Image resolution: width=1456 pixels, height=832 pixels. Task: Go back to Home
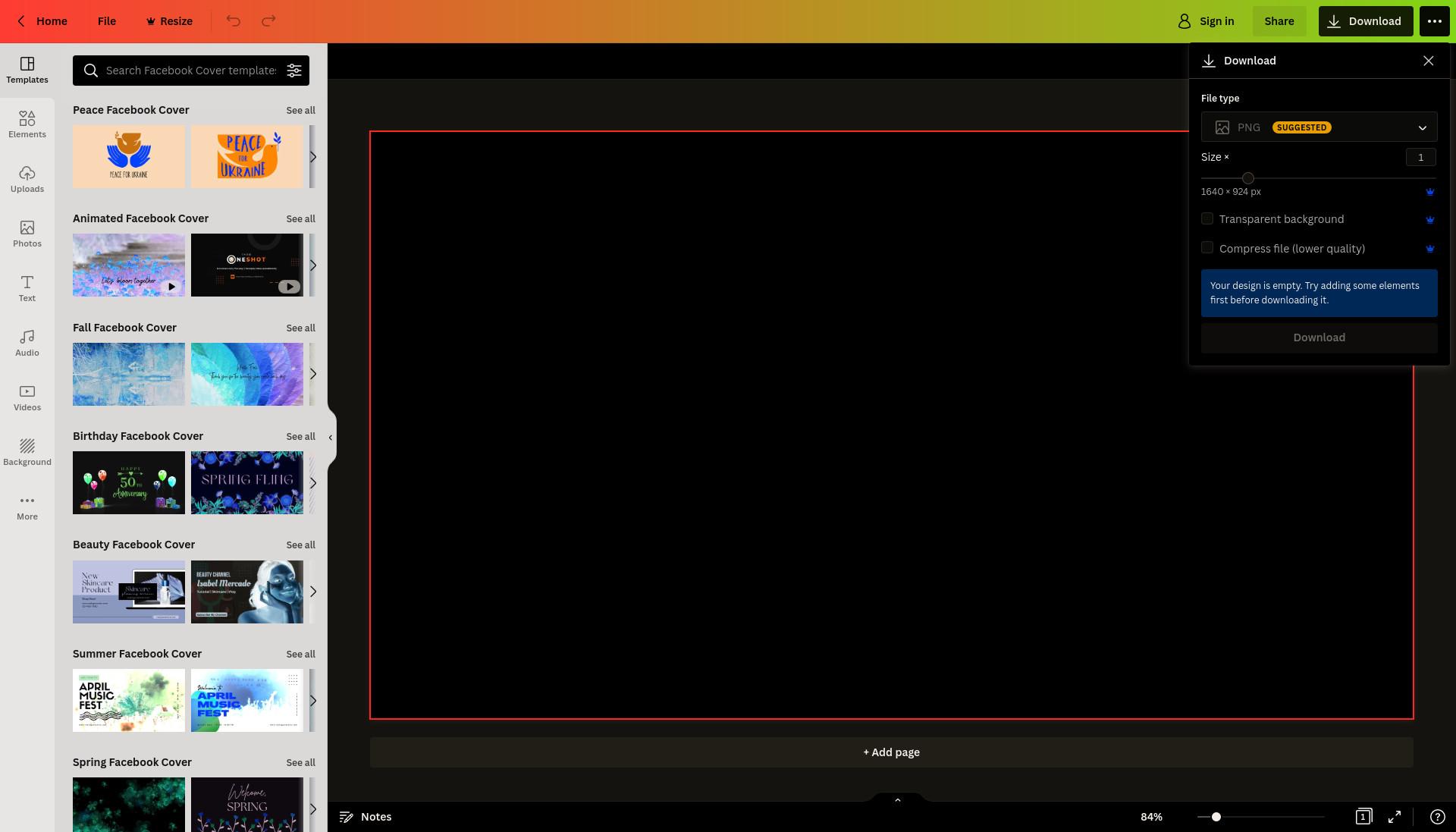[x=42, y=21]
